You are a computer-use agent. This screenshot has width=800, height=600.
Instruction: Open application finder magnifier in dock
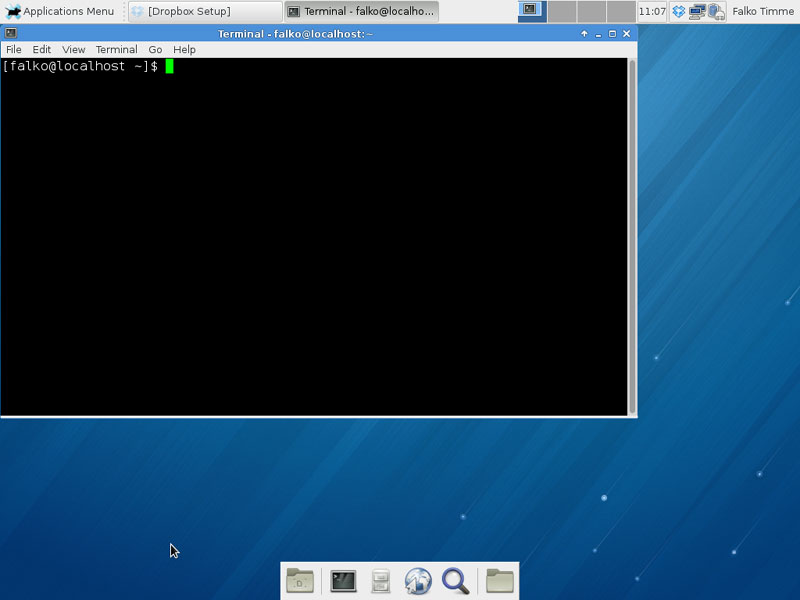pos(456,581)
